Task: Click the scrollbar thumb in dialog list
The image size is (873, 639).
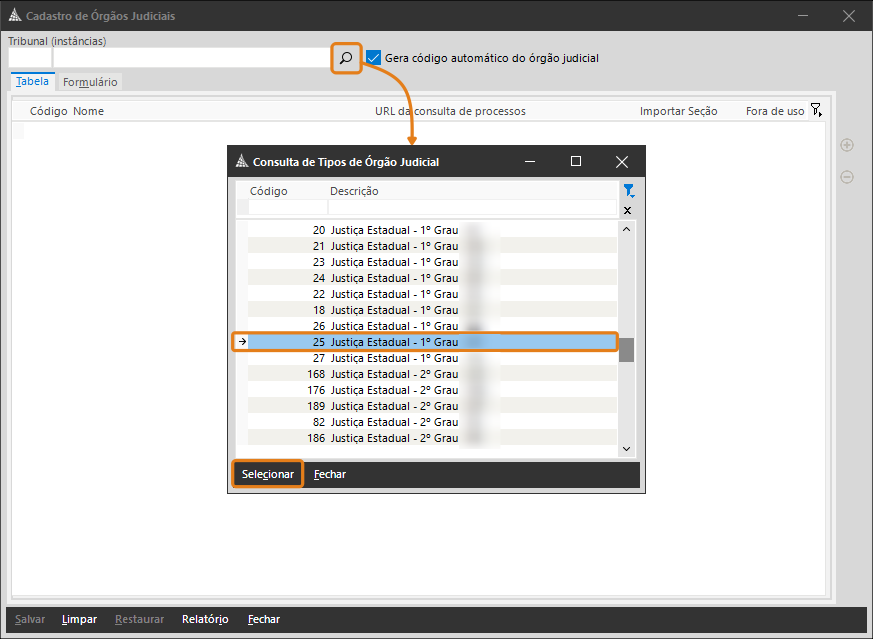Action: (627, 350)
